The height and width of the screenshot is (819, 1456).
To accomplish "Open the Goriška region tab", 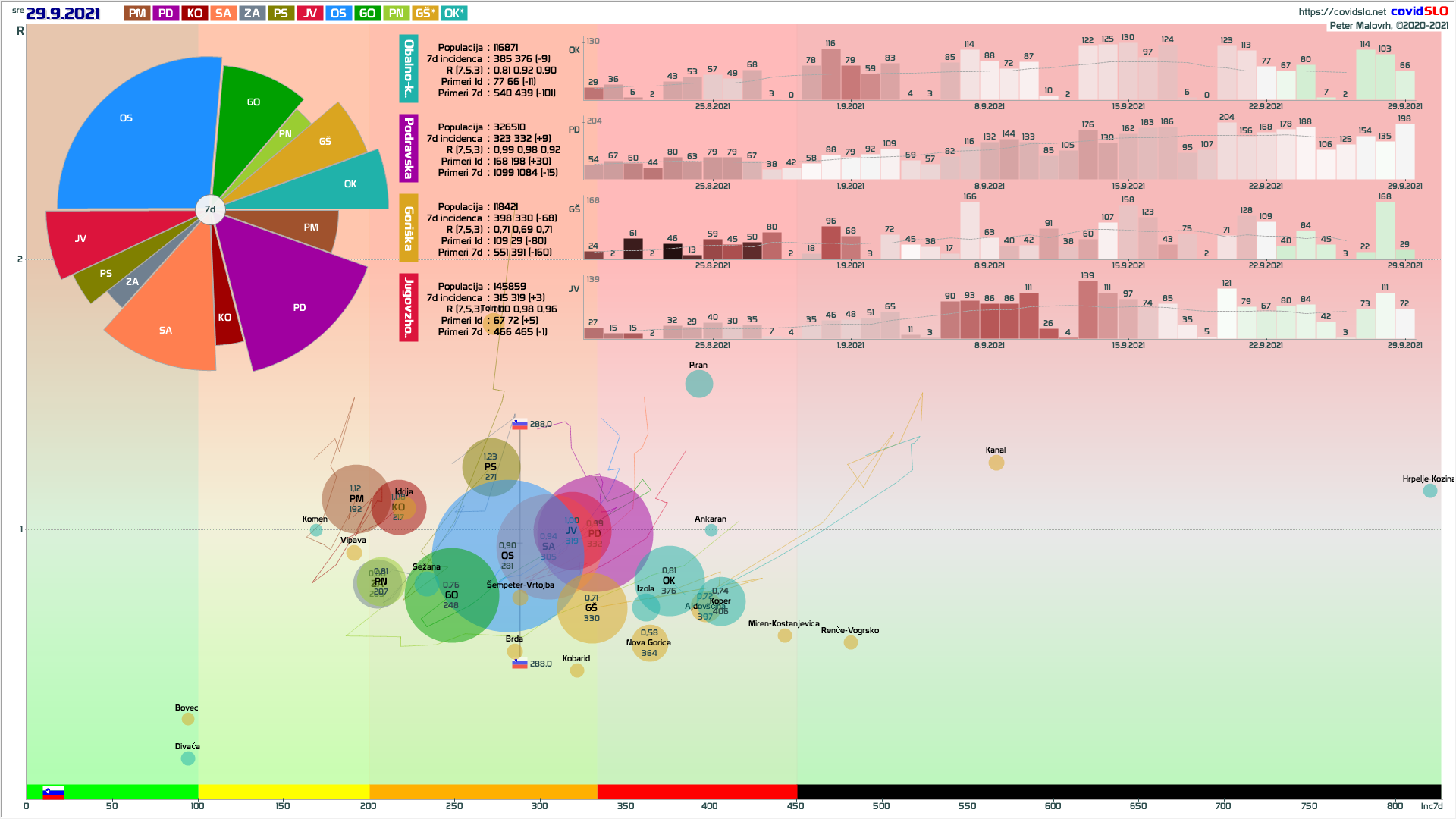I will pos(409,227).
